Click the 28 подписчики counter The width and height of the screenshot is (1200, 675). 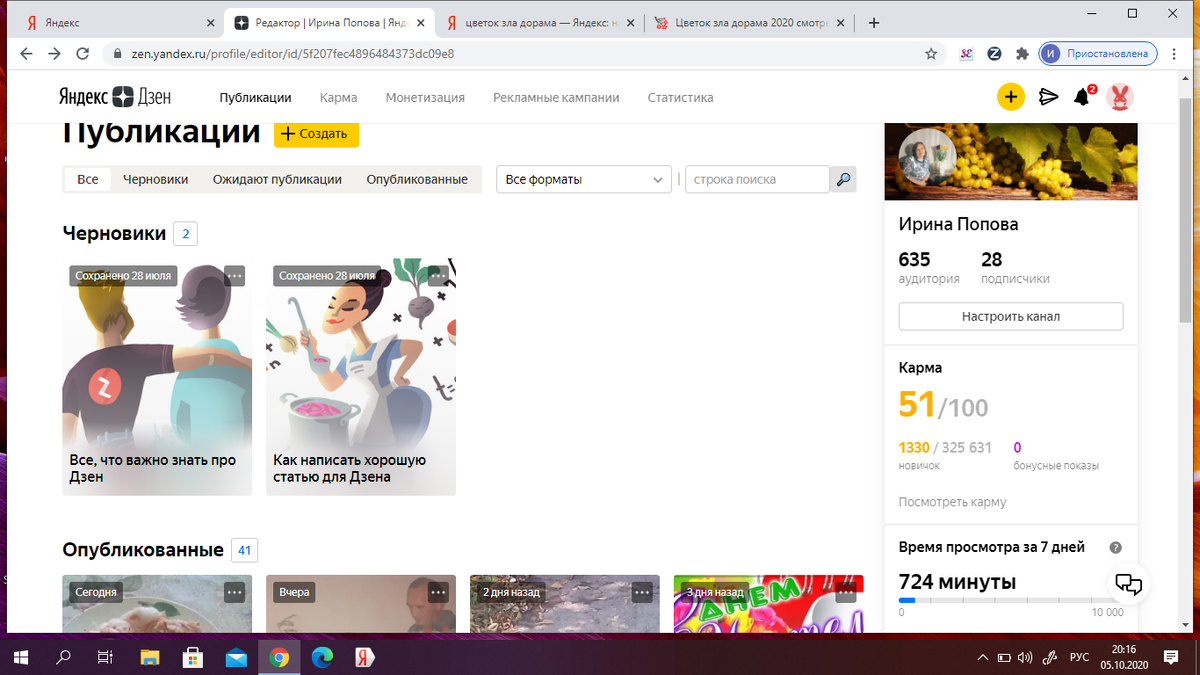click(x=1015, y=267)
